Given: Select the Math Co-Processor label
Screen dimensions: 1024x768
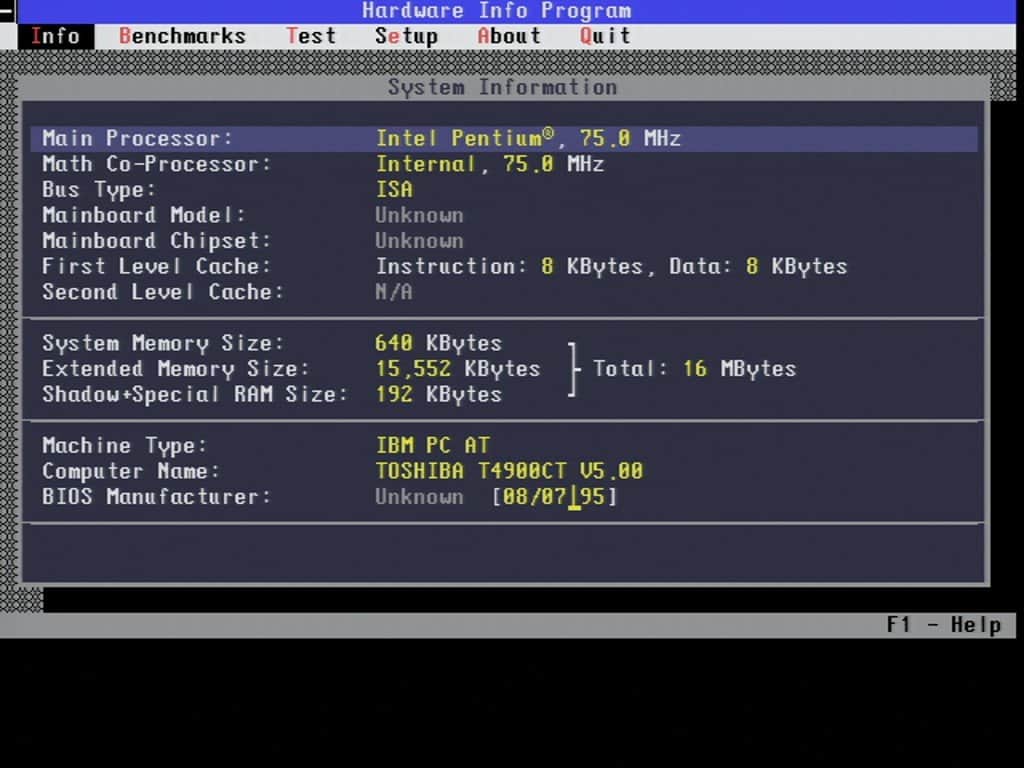Looking at the screenshot, I should pos(156,164).
